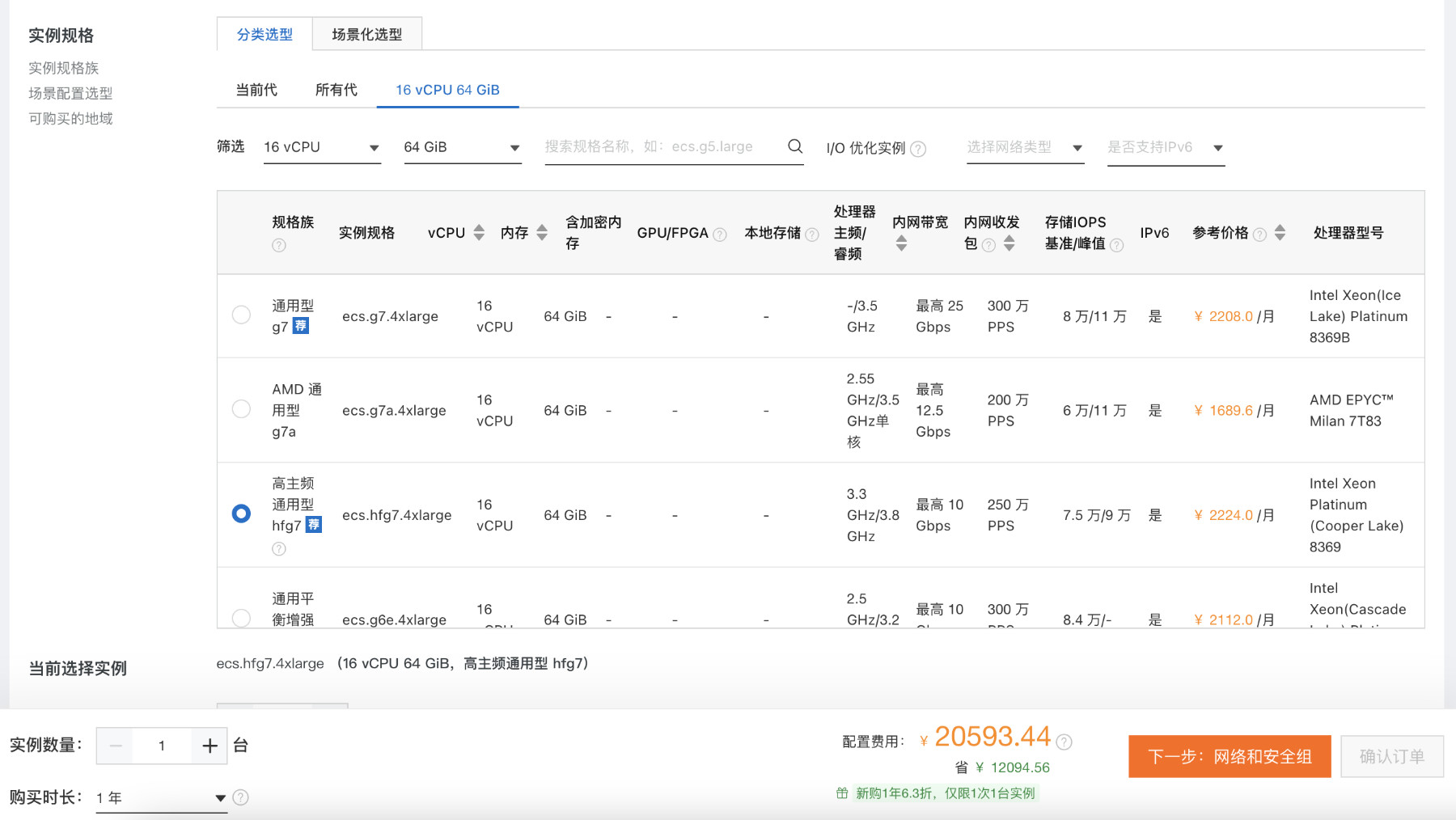Click the 省 ¥ 12094.56 savings text
The image size is (1456, 820).
pyautogui.click(x=1002, y=767)
